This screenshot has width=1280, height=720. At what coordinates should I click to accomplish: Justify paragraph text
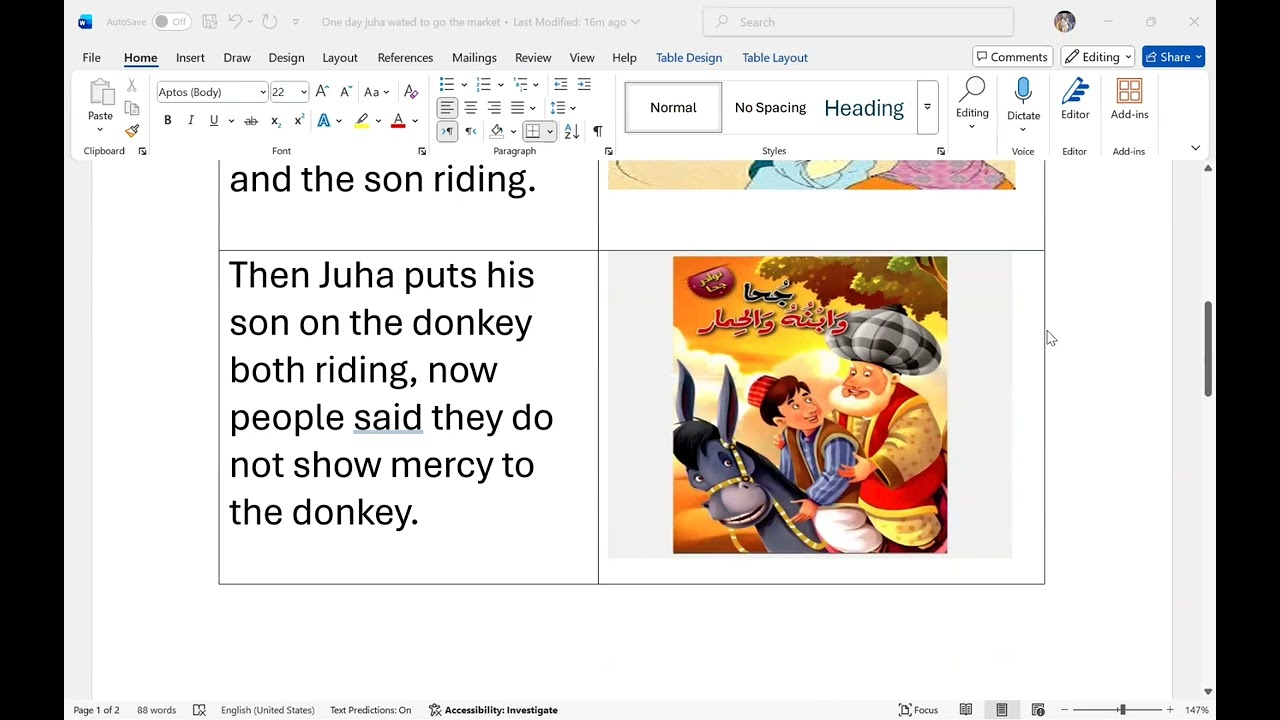pyautogui.click(x=518, y=107)
